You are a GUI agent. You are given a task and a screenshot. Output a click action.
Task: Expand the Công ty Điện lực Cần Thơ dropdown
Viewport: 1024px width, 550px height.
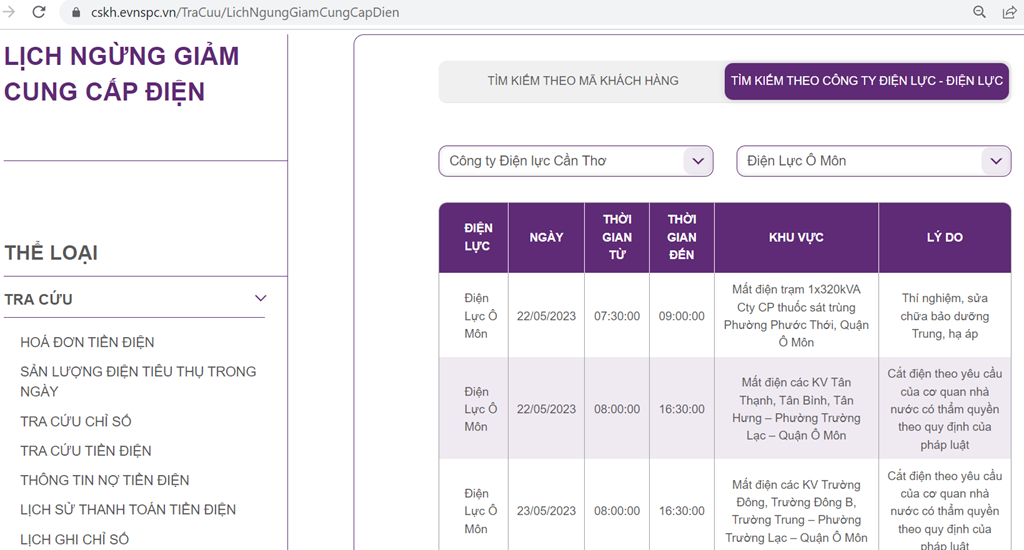[697, 161]
